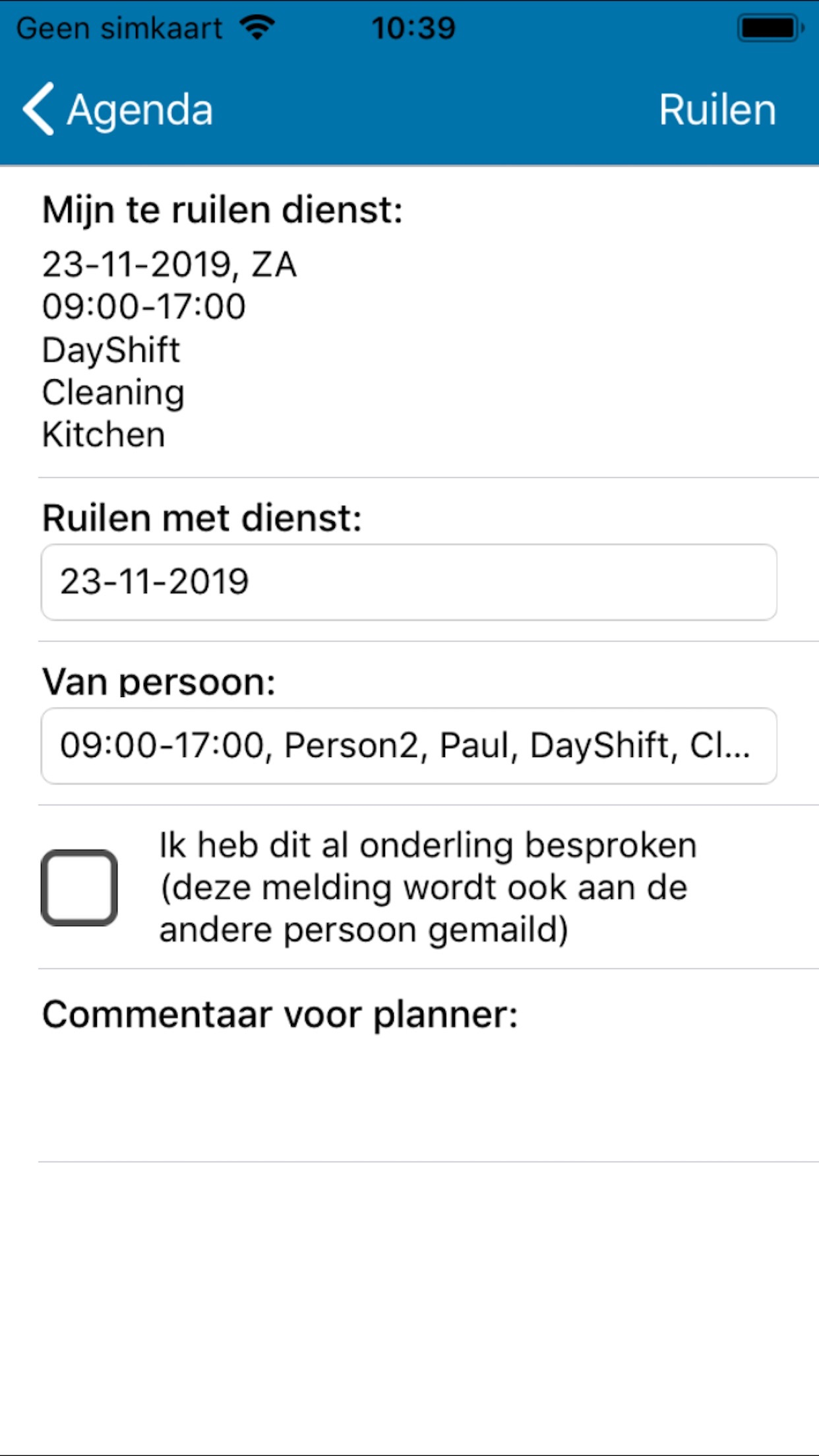The image size is (819, 1456).
Task: Tap the Wi-Fi status icon
Action: tap(257, 28)
